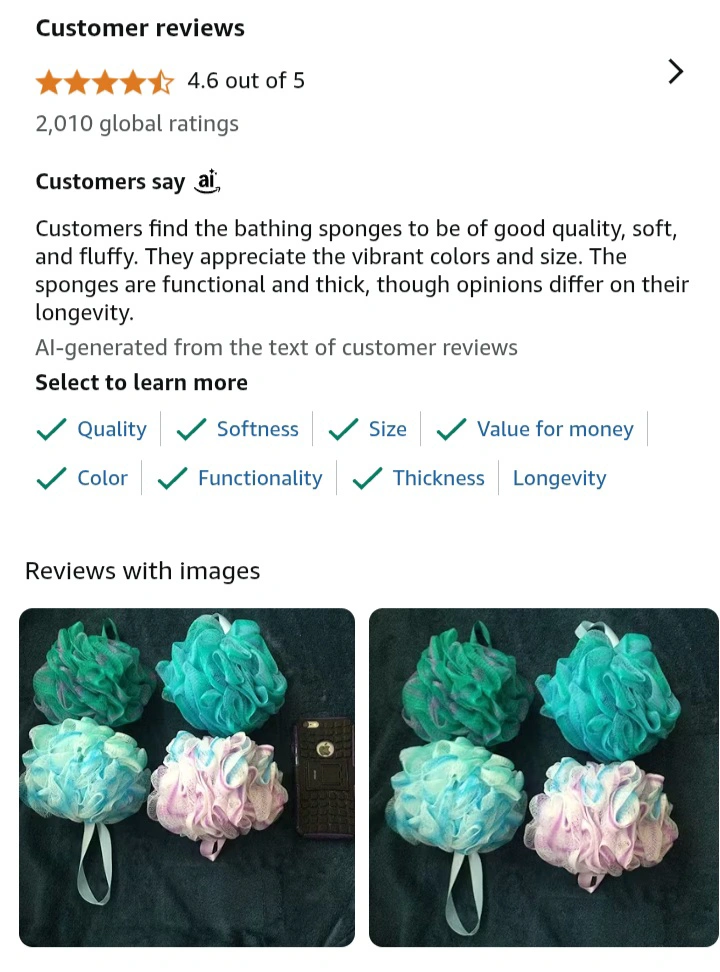Open the customer reviews chevron arrow
The image size is (720, 972).
[675, 71]
